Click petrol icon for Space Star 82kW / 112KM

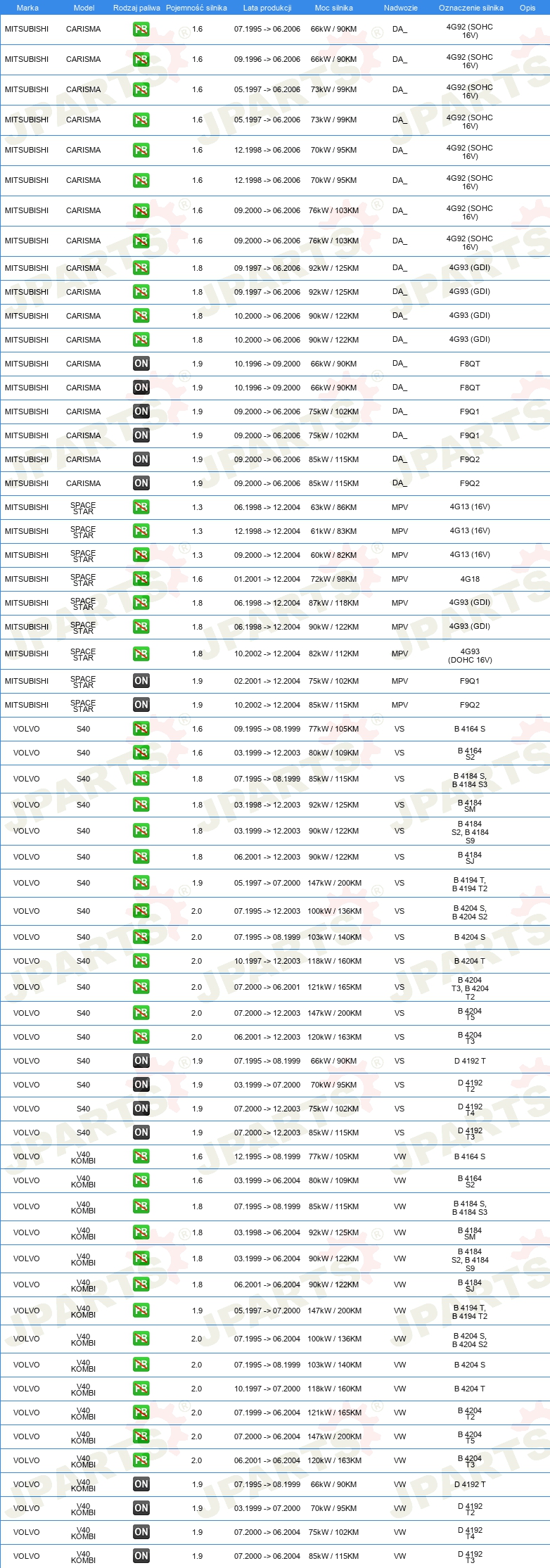tap(141, 654)
